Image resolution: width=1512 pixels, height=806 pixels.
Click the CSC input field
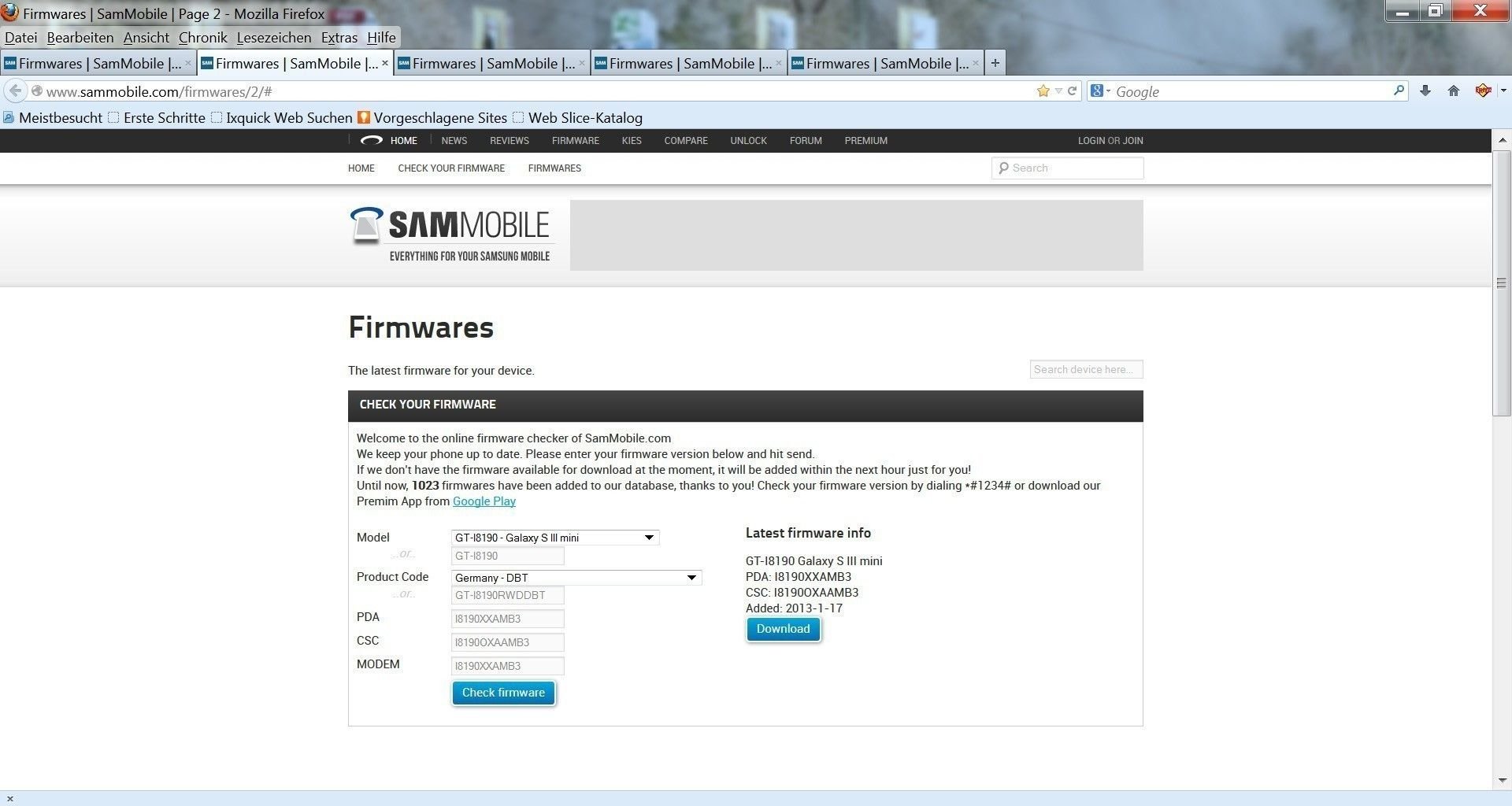coord(508,642)
